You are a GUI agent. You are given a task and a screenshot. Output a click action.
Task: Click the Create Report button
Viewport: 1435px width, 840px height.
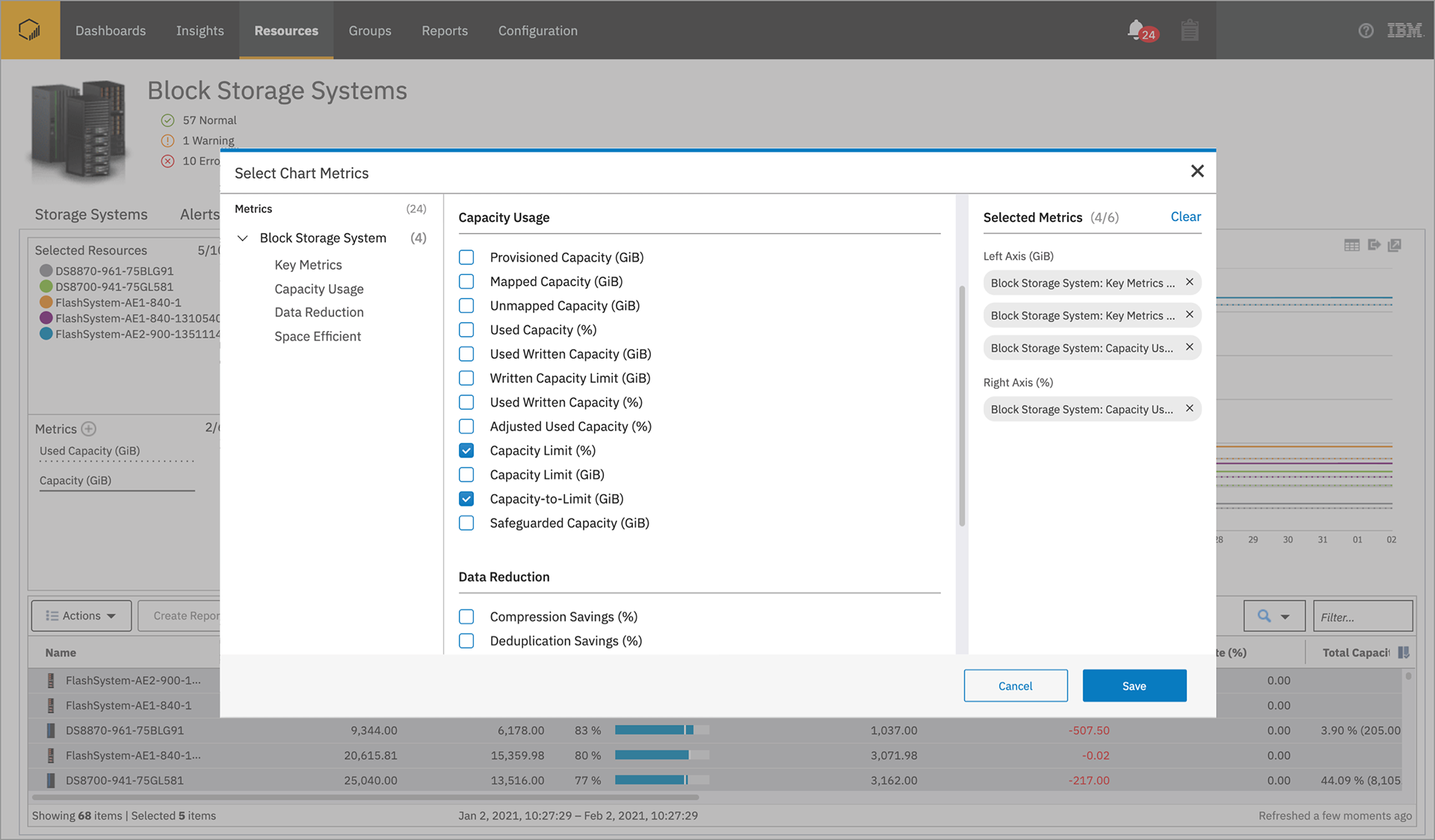[x=179, y=616]
